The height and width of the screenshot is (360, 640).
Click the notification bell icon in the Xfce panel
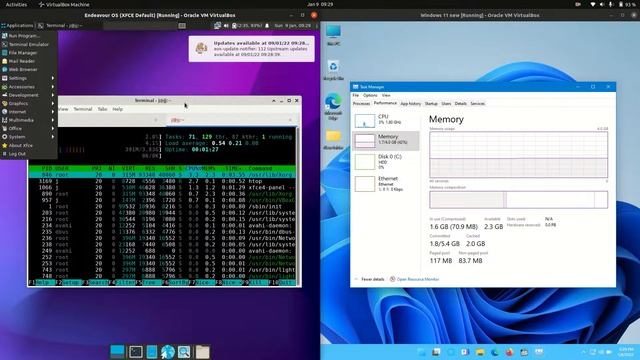click(x=267, y=25)
